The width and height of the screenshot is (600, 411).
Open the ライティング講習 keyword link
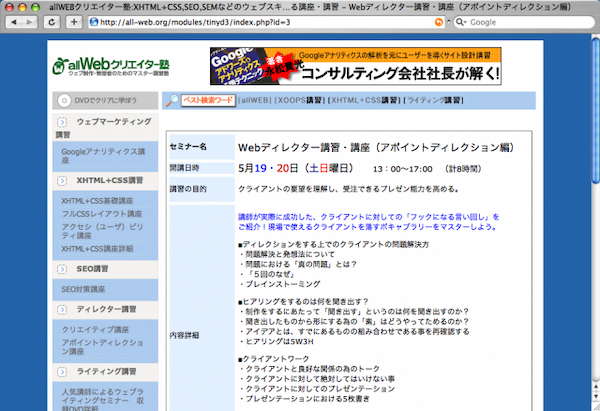tap(433, 100)
